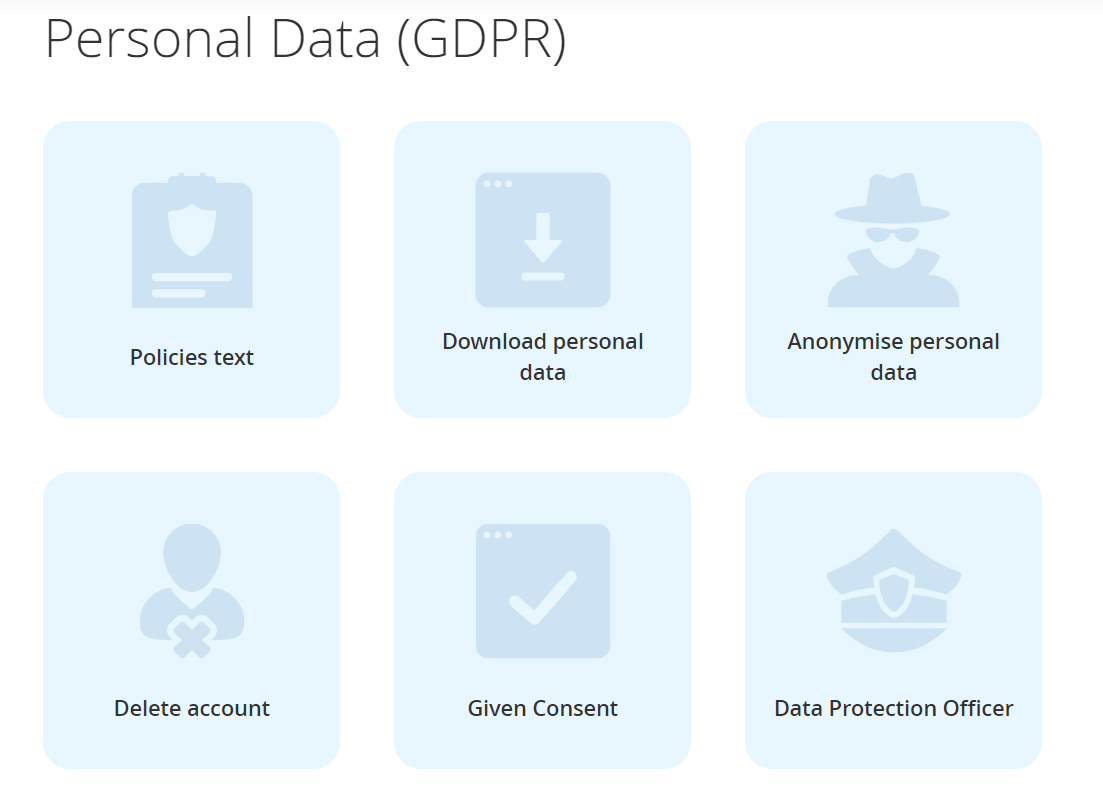Click the X mark on the delete-user icon
The width and height of the screenshot is (1103, 801).
192,638
